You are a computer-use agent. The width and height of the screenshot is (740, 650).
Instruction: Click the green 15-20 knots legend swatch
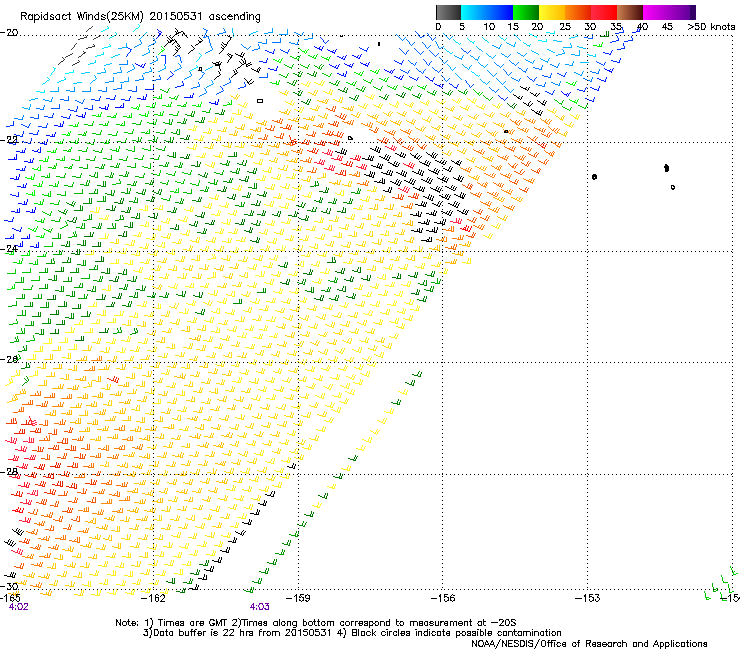(526, 12)
